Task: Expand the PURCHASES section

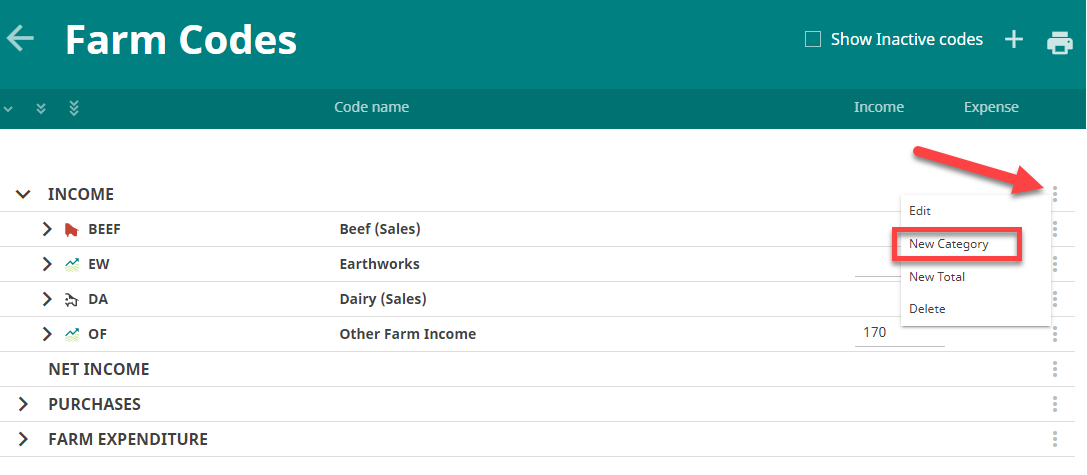Action: coord(23,404)
